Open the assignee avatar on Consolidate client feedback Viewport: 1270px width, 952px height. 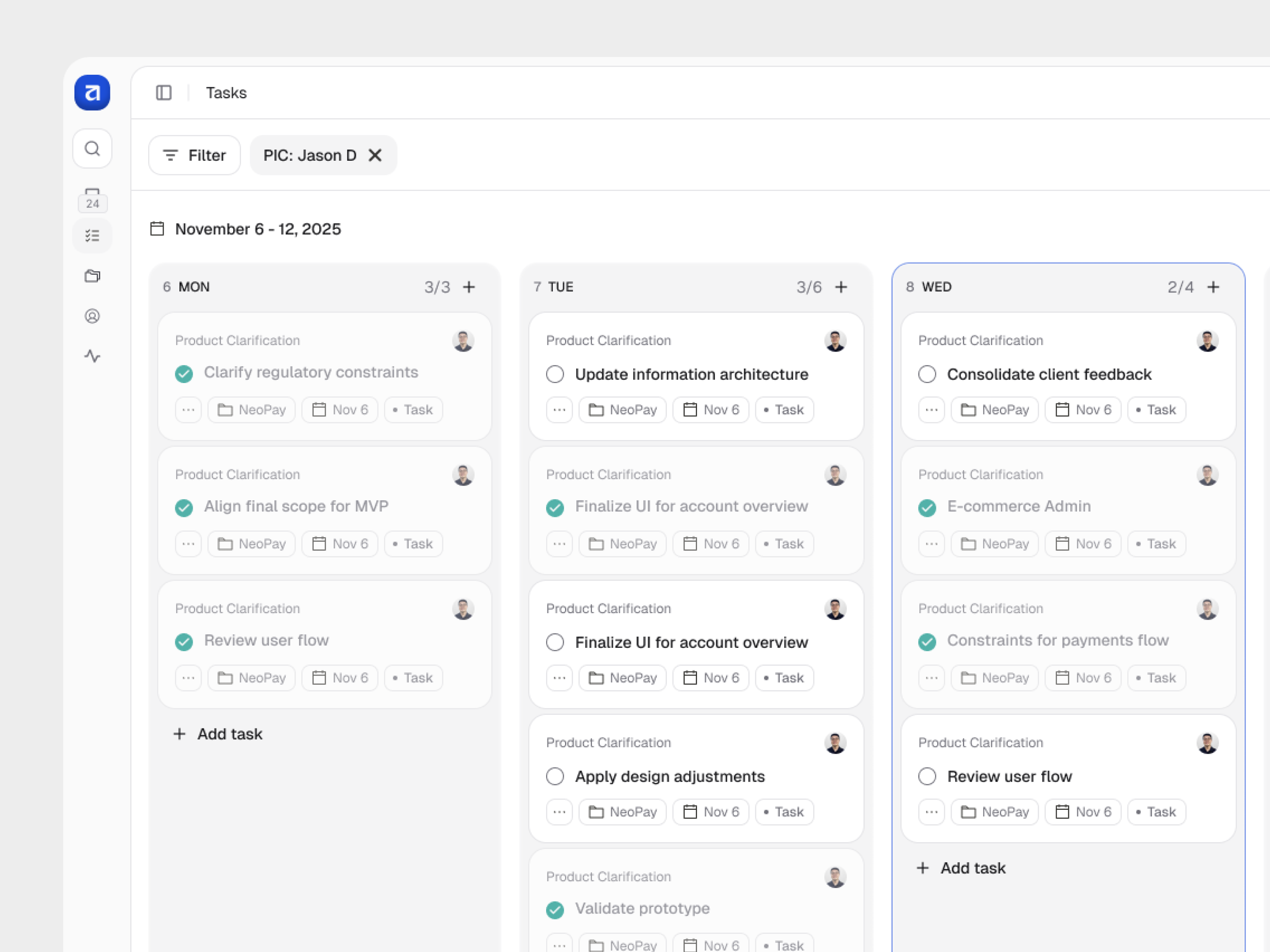(x=1208, y=341)
